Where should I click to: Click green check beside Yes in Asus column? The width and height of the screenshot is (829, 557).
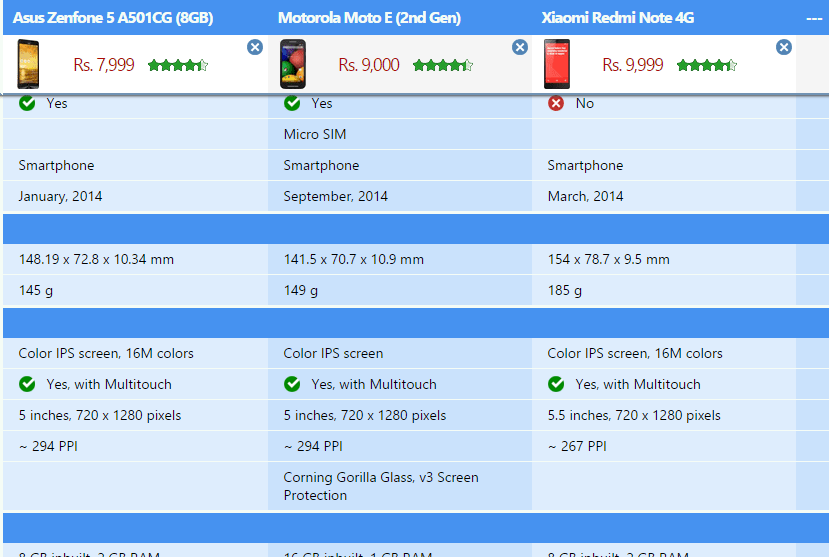coord(27,103)
